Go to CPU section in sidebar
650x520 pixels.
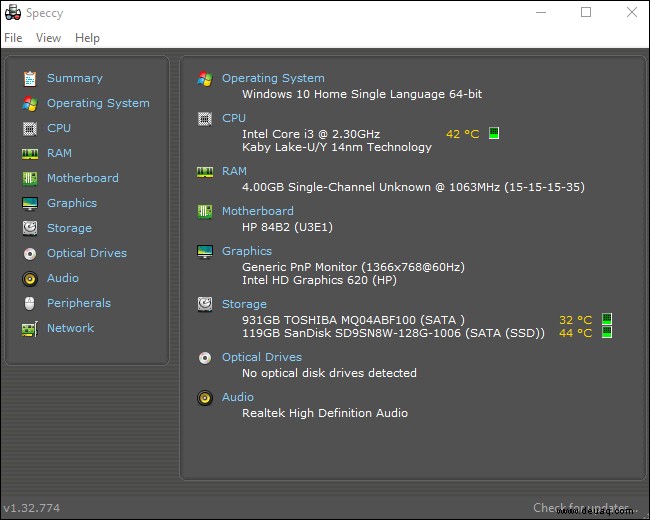pyautogui.click(x=59, y=128)
